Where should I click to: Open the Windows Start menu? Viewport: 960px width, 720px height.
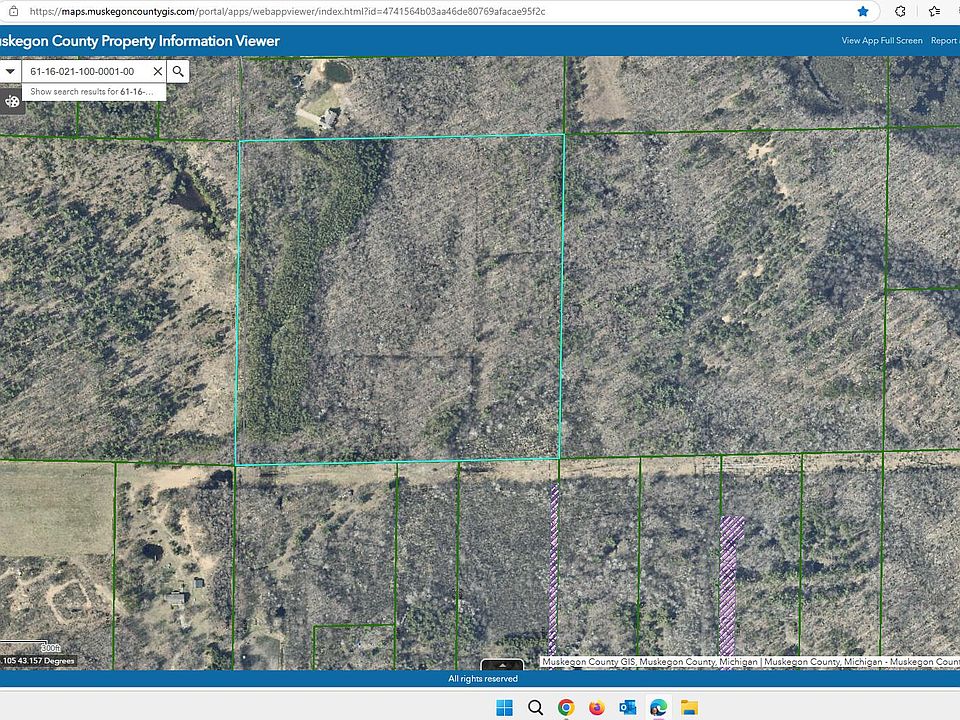point(504,708)
